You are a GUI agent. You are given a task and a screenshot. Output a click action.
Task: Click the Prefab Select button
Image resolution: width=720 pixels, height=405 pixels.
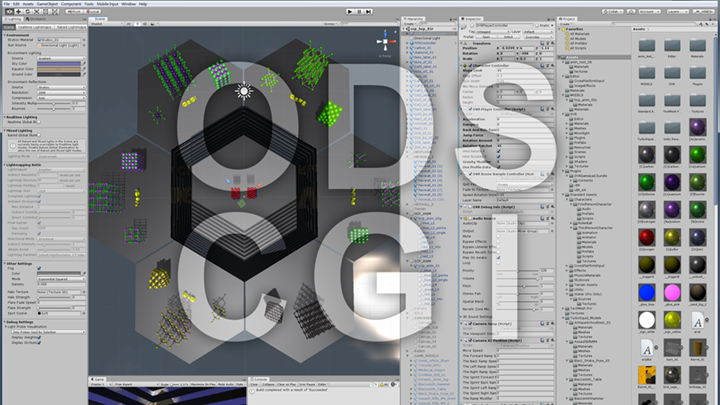(x=508, y=37)
